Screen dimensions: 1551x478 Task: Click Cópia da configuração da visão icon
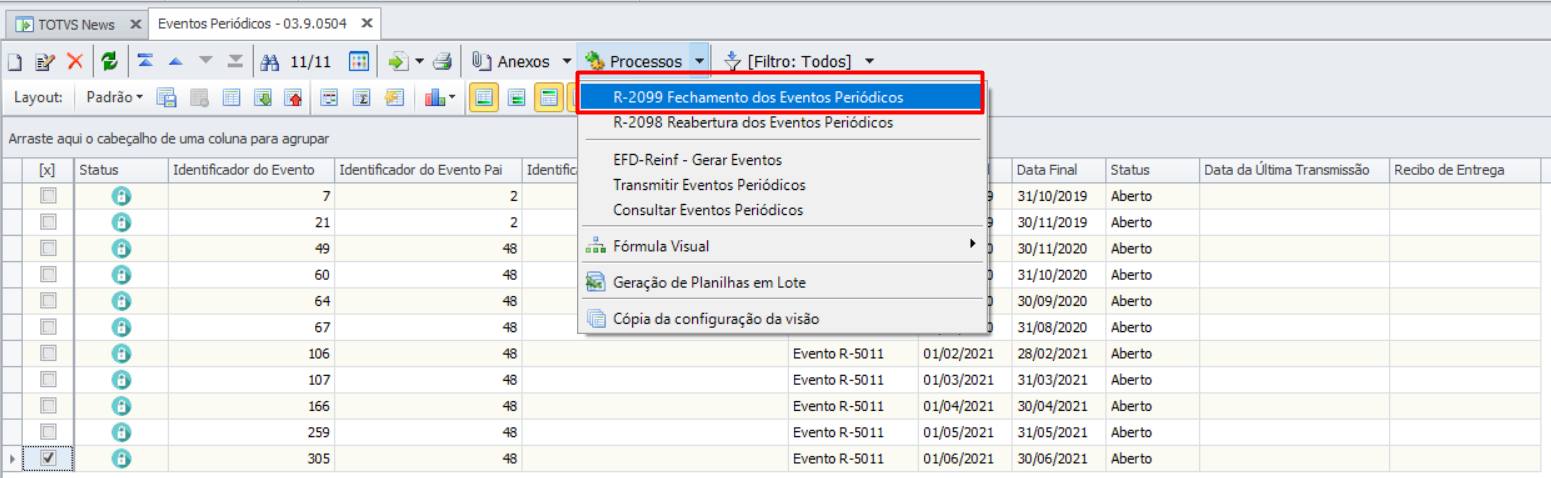[x=596, y=319]
